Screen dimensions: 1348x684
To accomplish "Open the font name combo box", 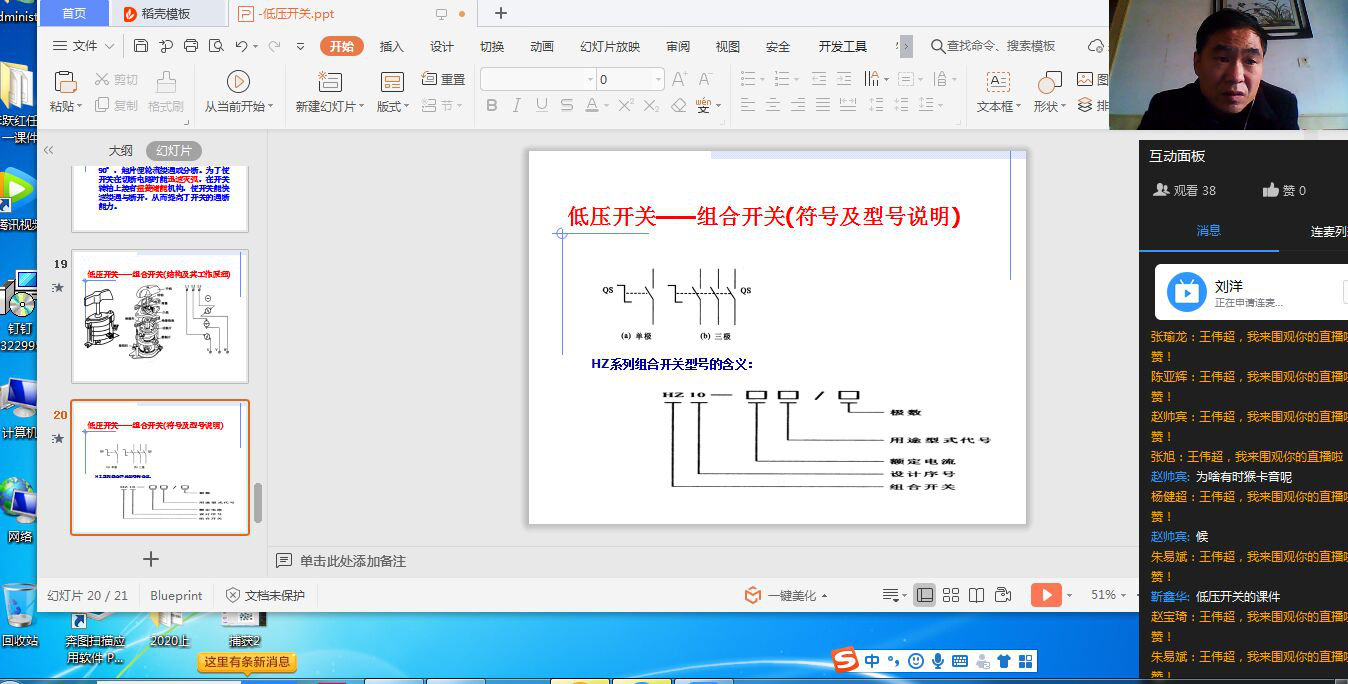I will tap(537, 79).
